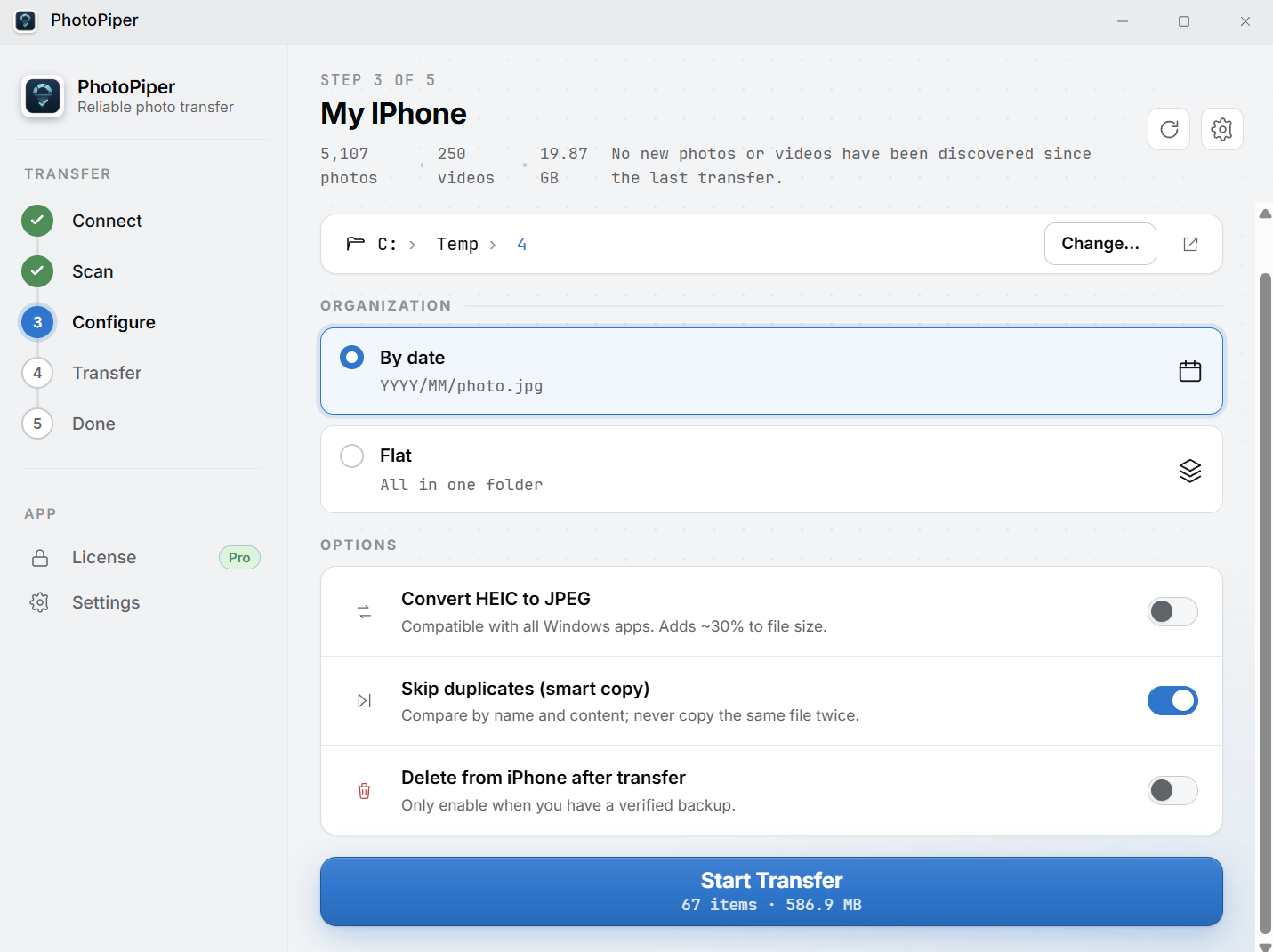Click the Temp folder path segment
This screenshot has width=1273, height=952.
pyautogui.click(x=457, y=244)
